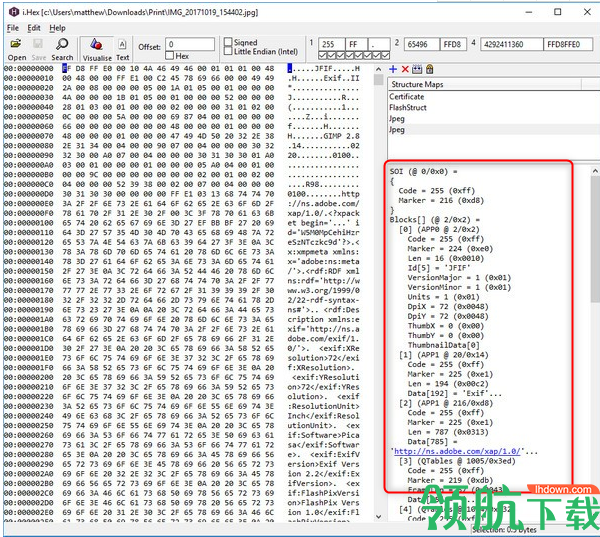Click the structure tree pane scroll-up arrow
This screenshot has width=600, height=537.
[595, 171]
